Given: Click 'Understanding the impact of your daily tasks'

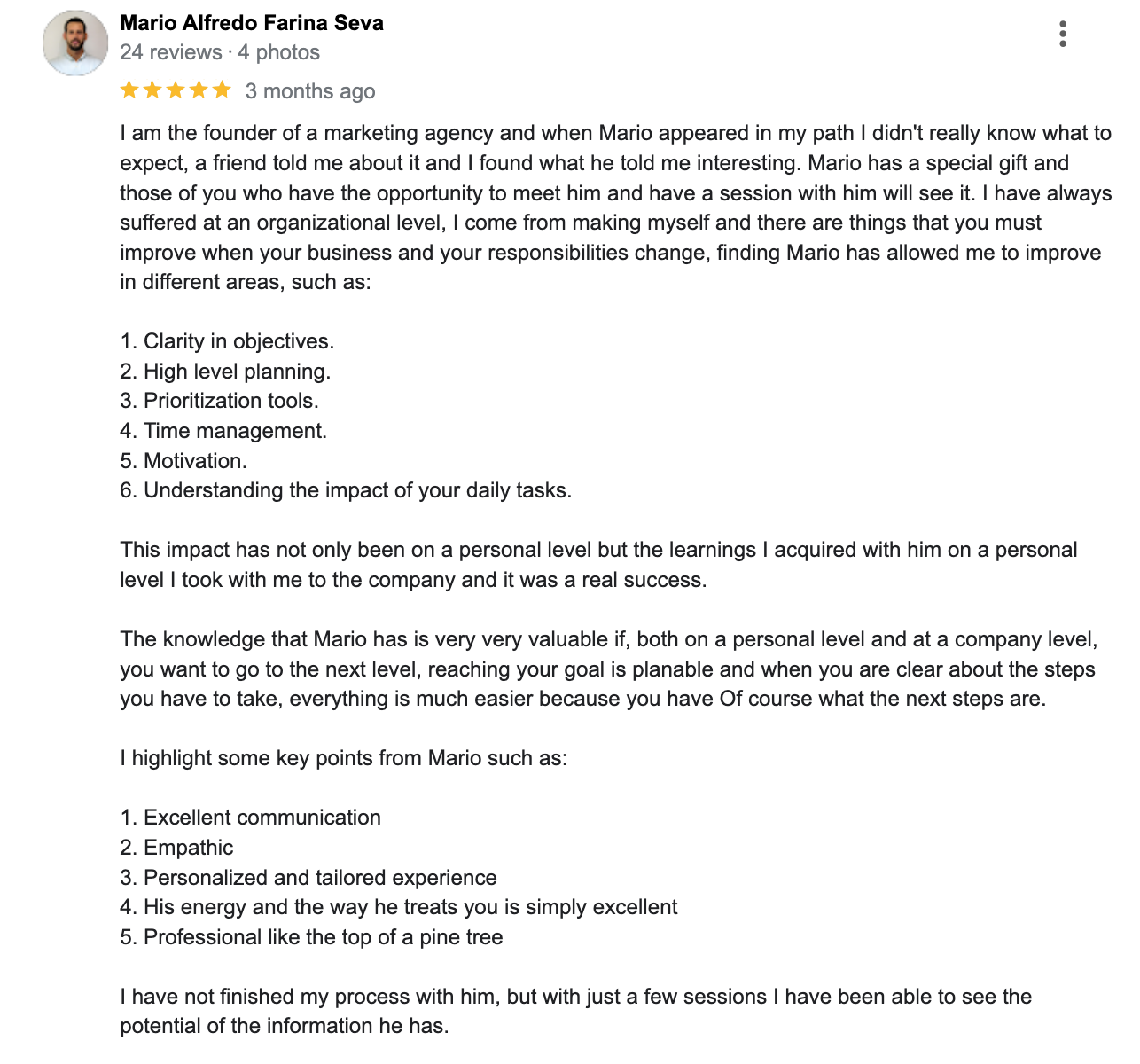Looking at the screenshot, I should pyautogui.click(x=346, y=490).
